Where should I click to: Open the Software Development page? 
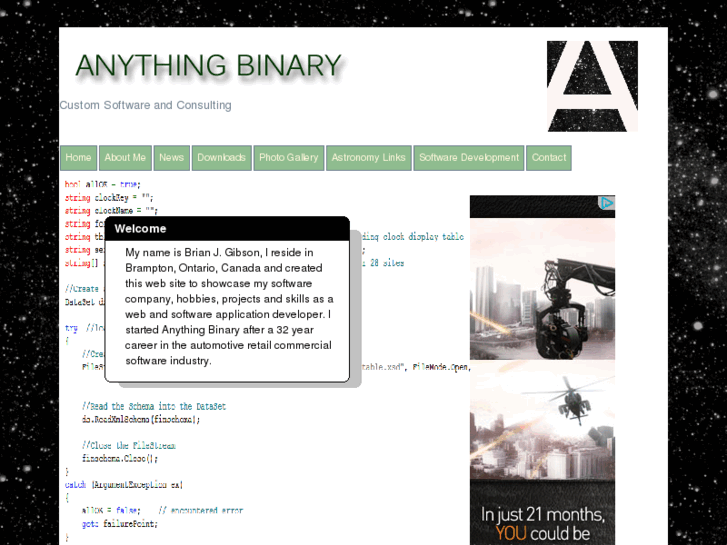[469, 158]
